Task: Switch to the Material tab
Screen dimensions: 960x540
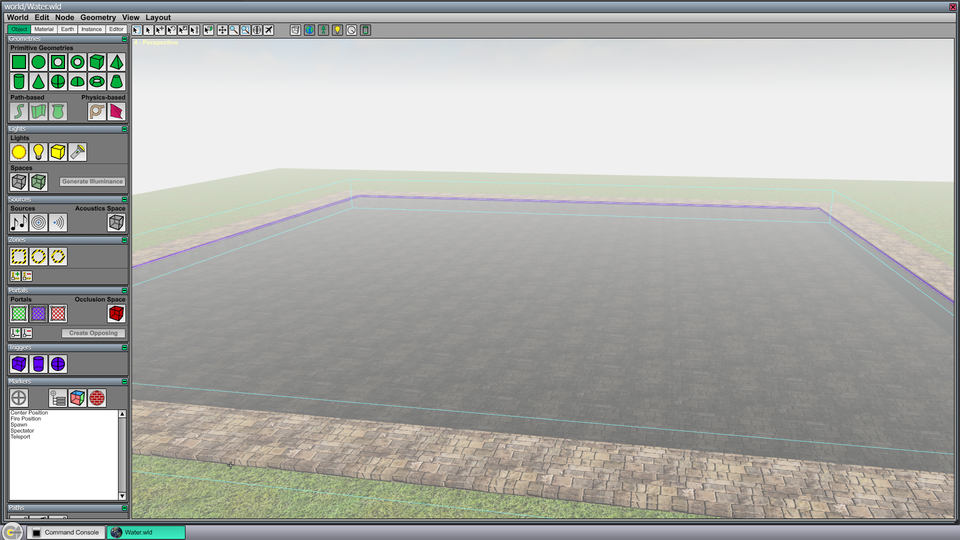Action: (43, 29)
